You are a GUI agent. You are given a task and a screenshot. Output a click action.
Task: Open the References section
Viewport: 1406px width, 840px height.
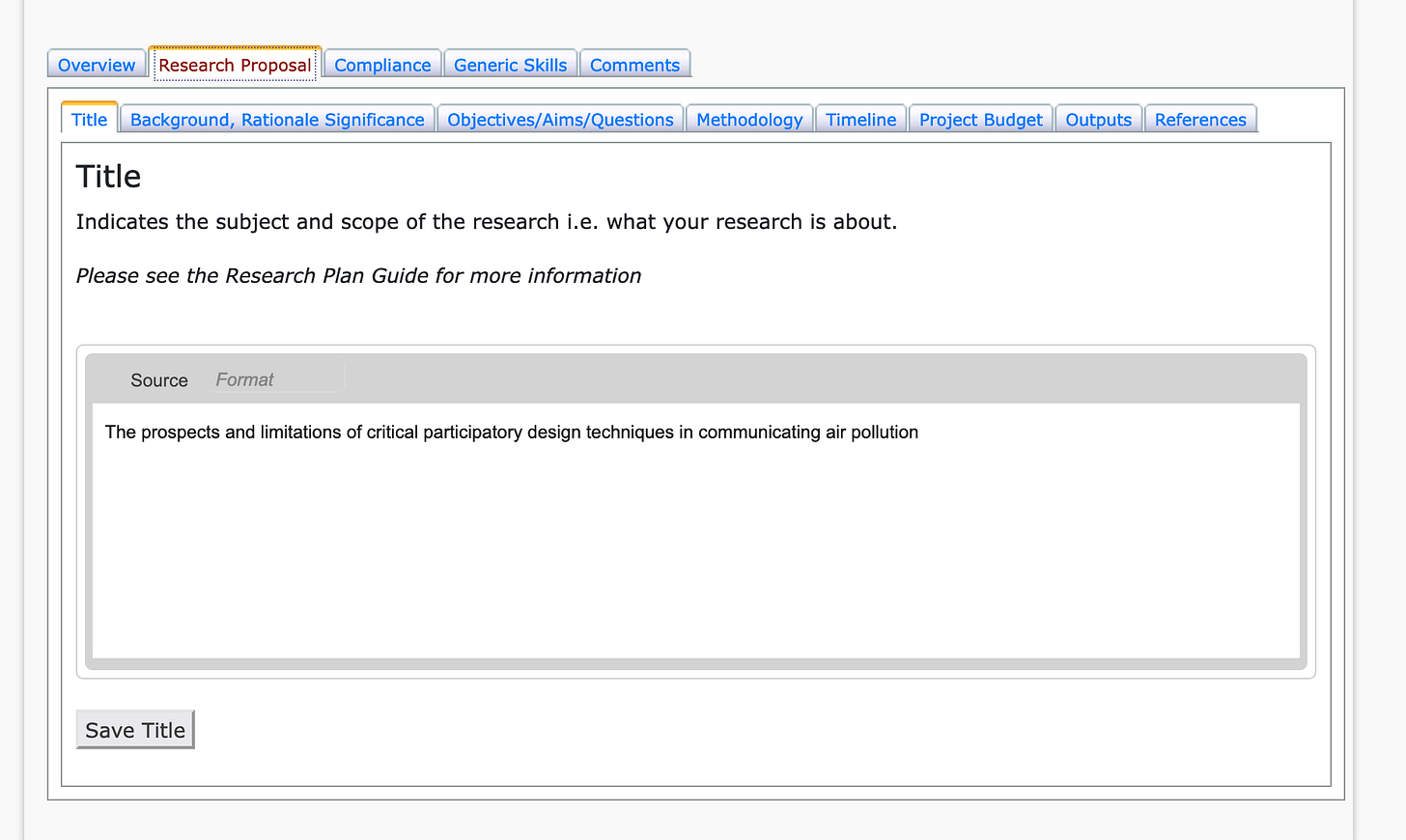1200,119
